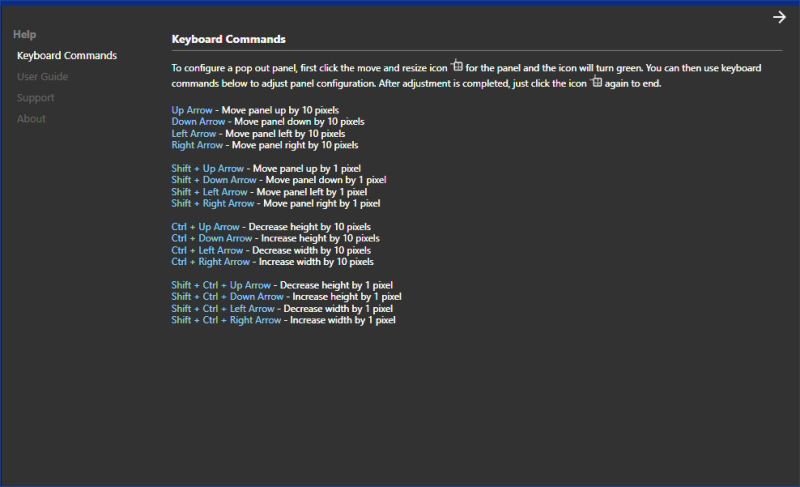Go to the Support page
This screenshot has width=800, height=487.
click(35, 98)
